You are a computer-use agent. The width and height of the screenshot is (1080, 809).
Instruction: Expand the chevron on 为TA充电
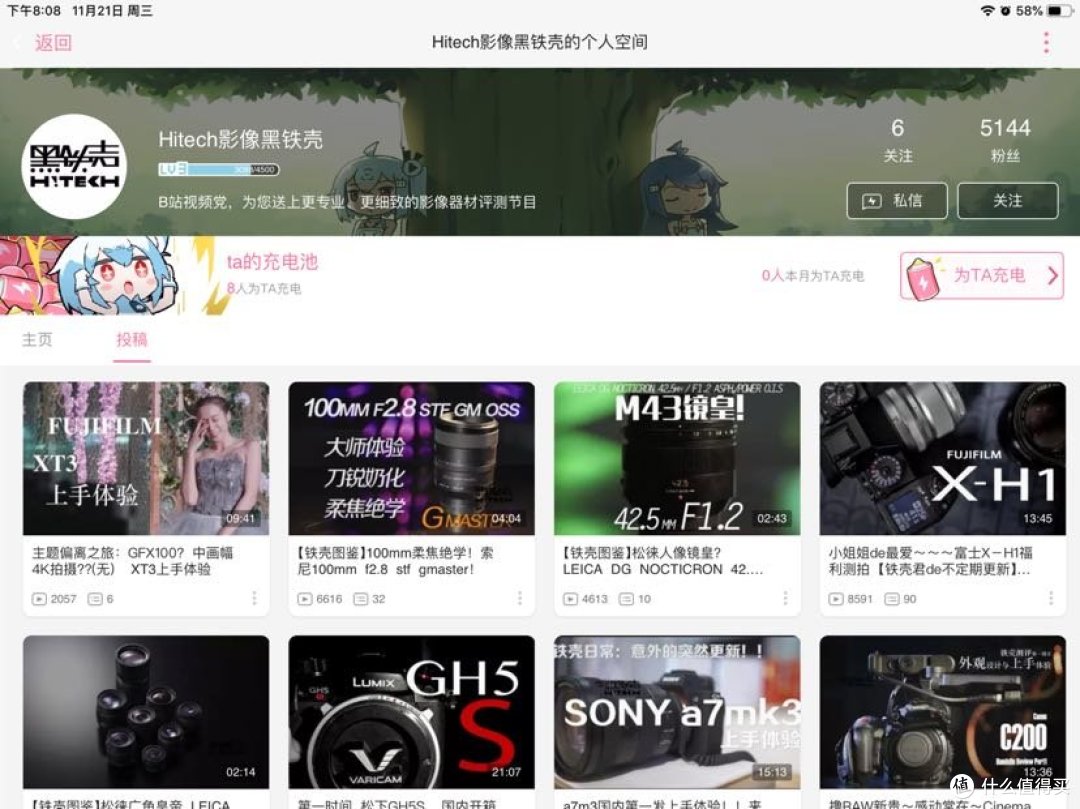click(1052, 276)
